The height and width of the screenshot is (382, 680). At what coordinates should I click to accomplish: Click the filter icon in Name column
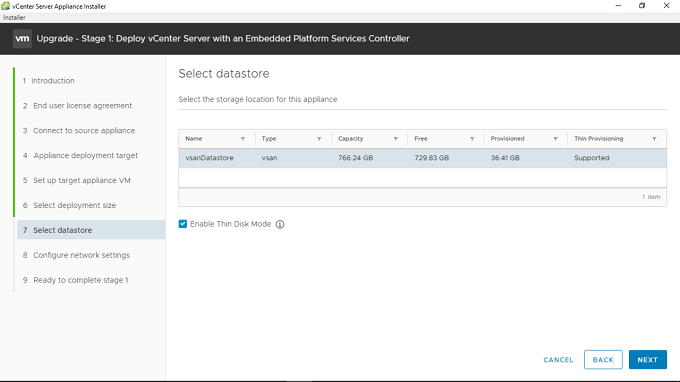pyautogui.click(x=243, y=139)
